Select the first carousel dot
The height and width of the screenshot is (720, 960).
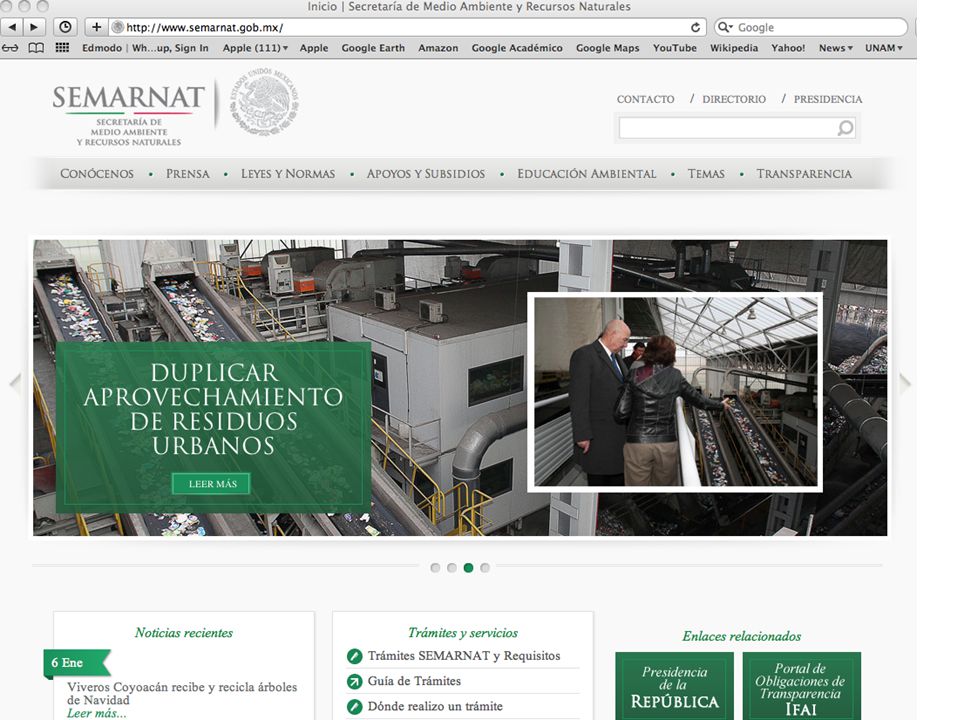click(x=435, y=568)
